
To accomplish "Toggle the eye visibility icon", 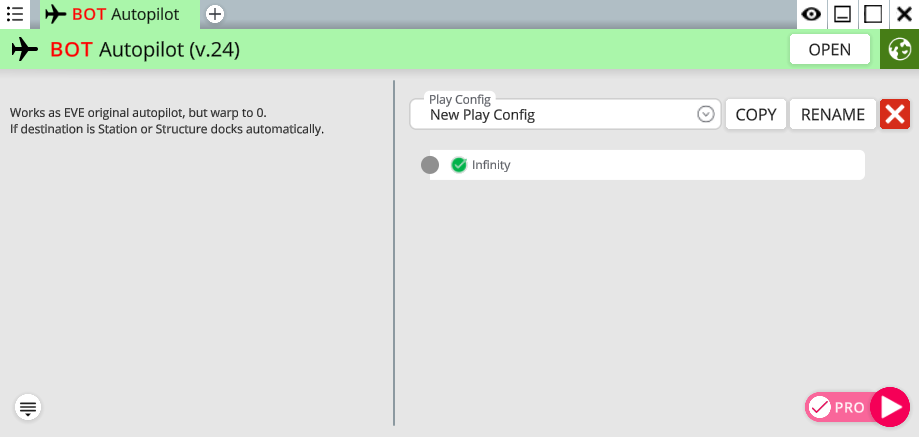I will (x=811, y=14).
